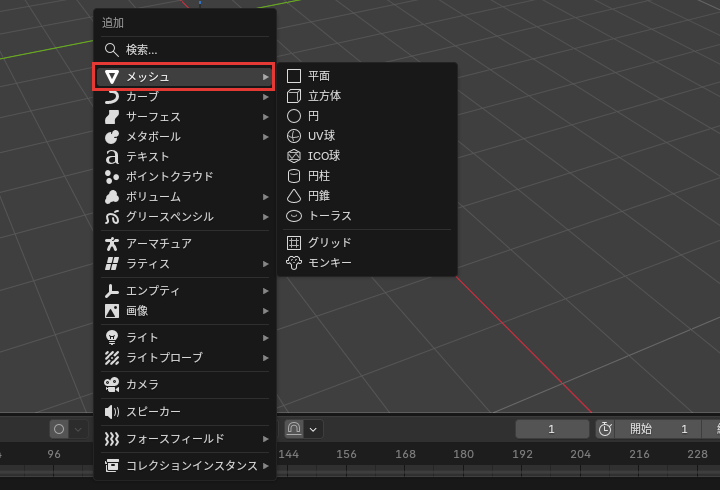Choose UV球 from the Mesh submenu
The height and width of the screenshot is (490, 720).
tap(367, 136)
